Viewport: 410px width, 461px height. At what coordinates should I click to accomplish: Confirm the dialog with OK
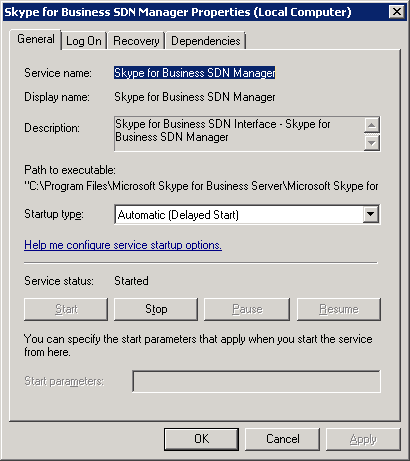(201, 439)
